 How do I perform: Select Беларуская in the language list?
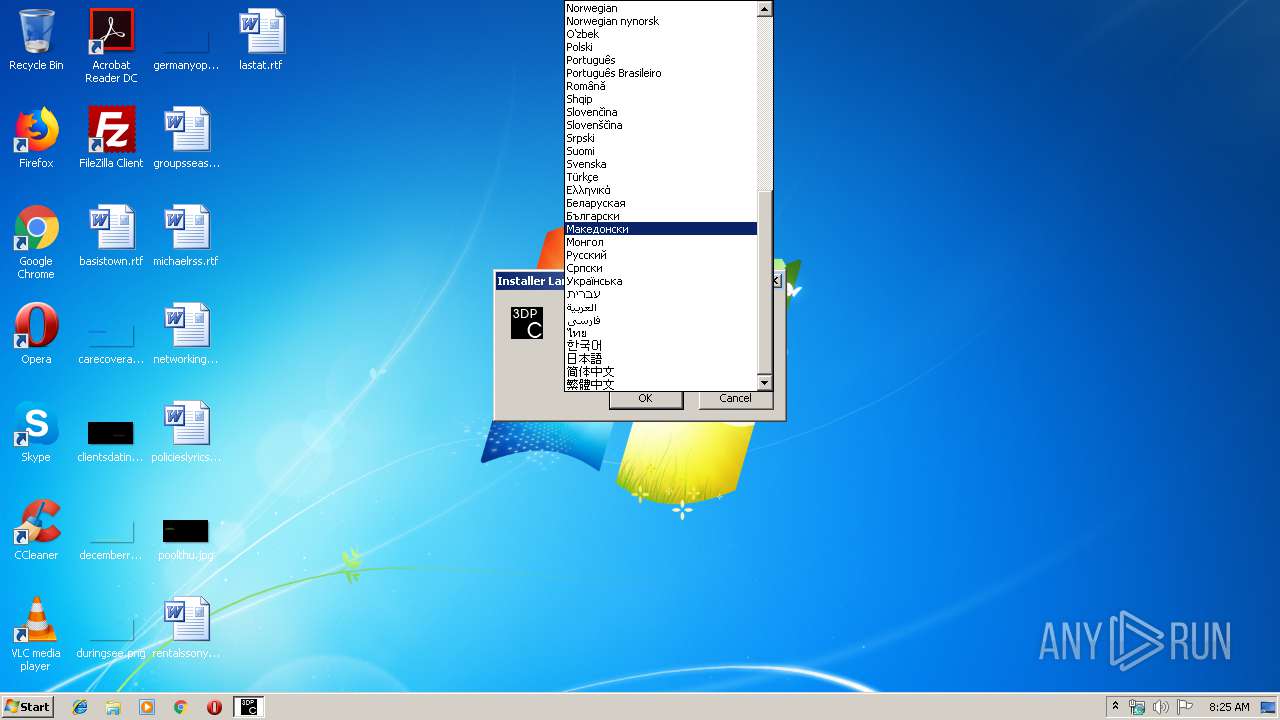661,203
